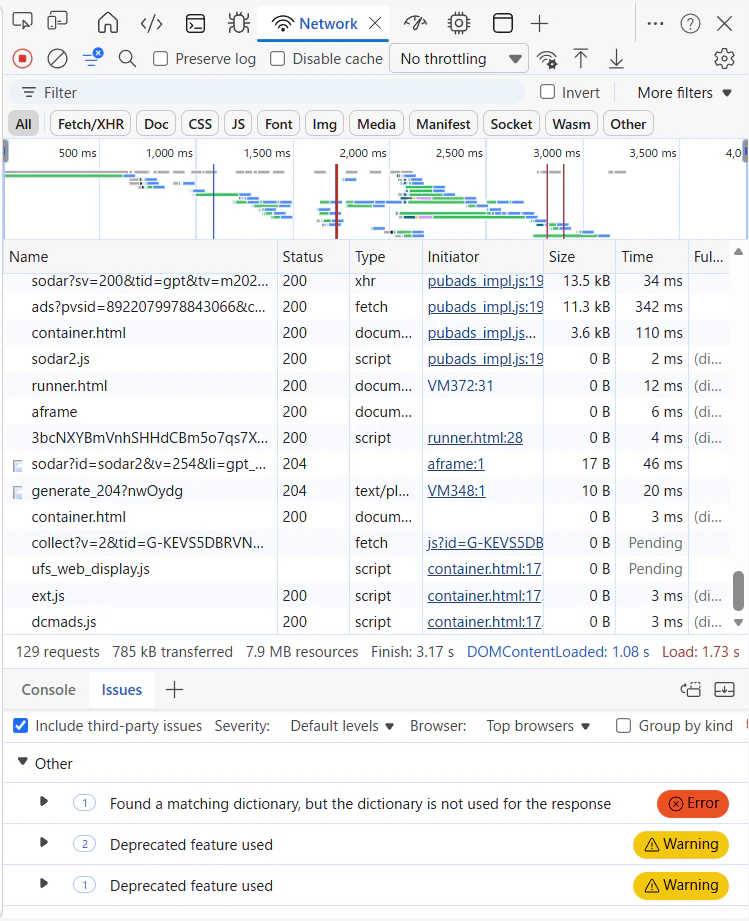The height and width of the screenshot is (921, 749).
Task: Clear the network log
Action: (x=57, y=59)
